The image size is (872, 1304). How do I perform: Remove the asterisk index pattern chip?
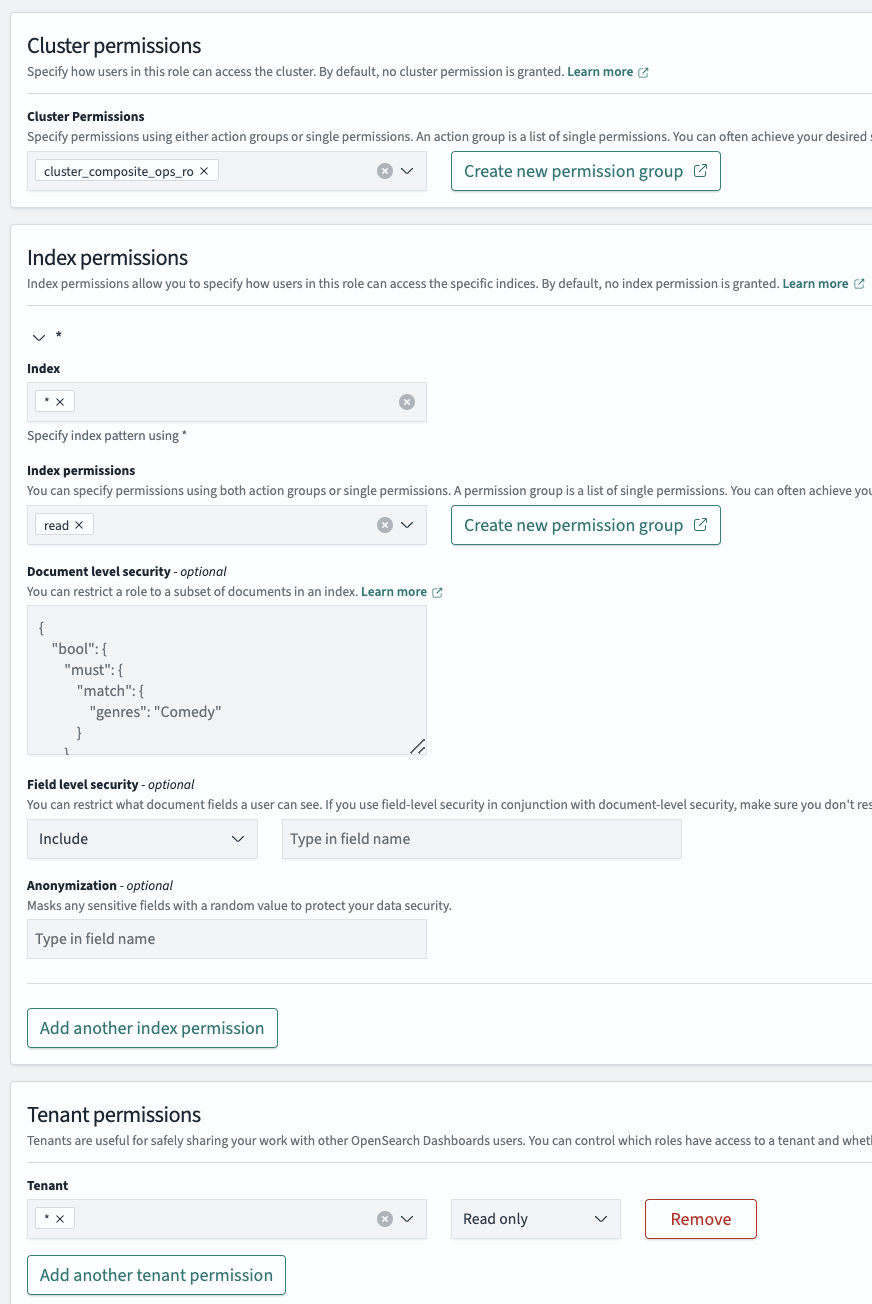click(x=60, y=402)
